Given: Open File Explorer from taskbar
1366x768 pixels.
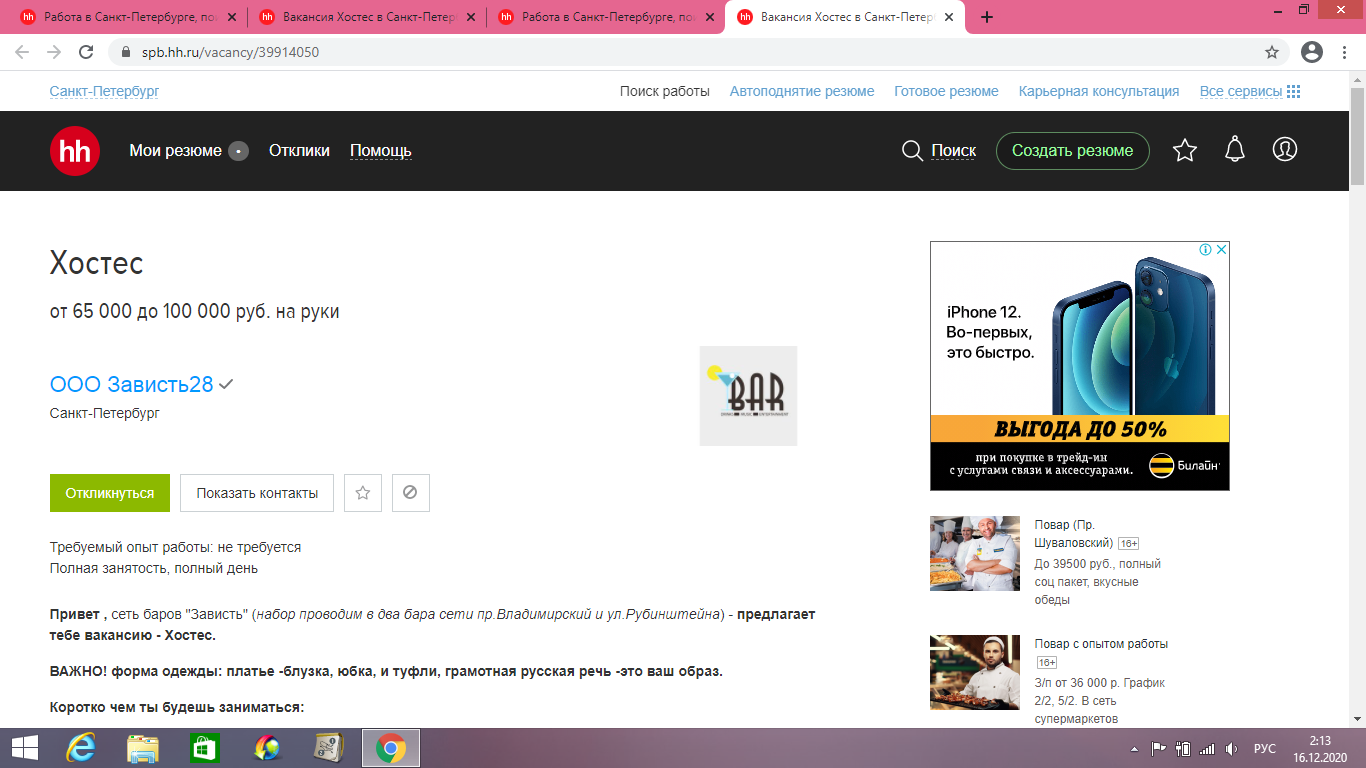Looking at the screenshot, I should [x=143, y=748].
